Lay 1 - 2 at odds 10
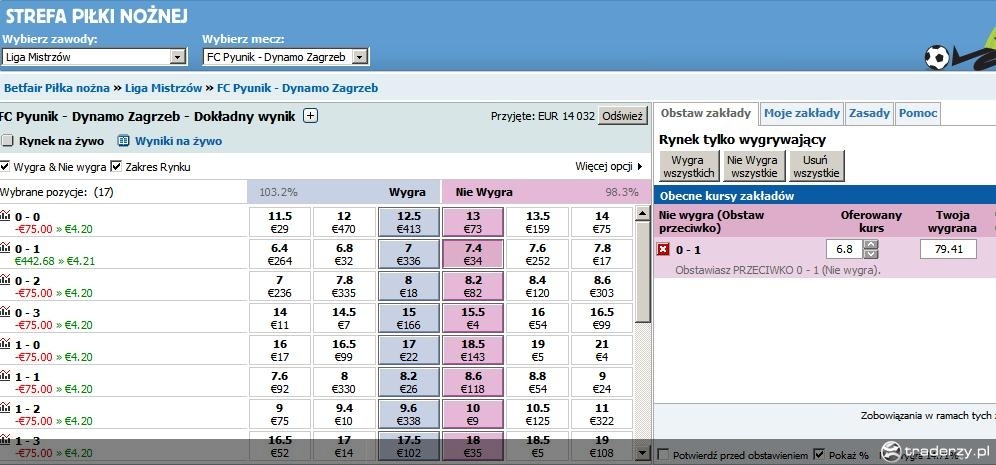Viewport: 996px width, 465px height. pos(473,414)
